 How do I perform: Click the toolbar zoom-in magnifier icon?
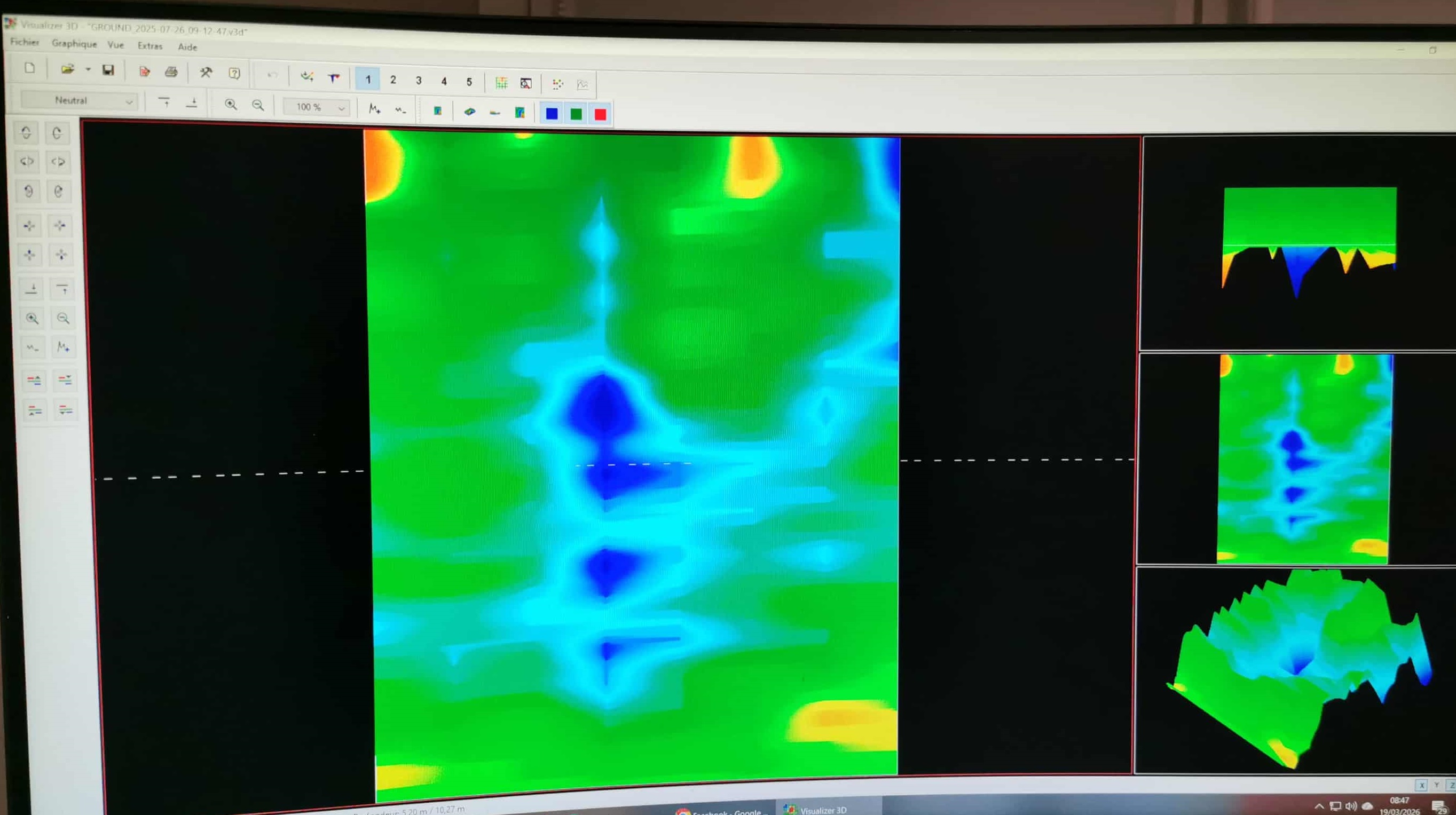[231, 105]
